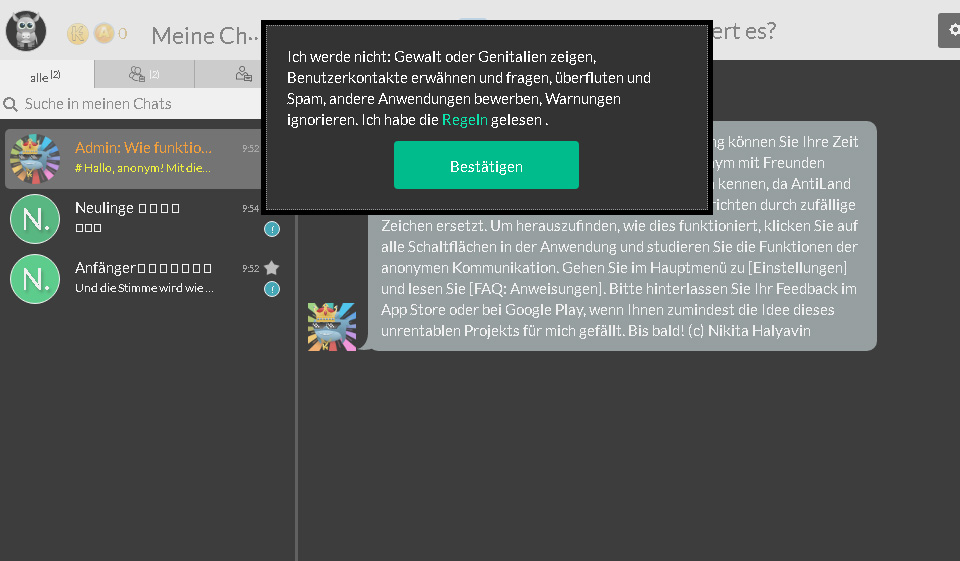Viewport: 960px width, 561px height.
Task: Click Admin avatar beside the message bubble
Action: pos(332,327)
